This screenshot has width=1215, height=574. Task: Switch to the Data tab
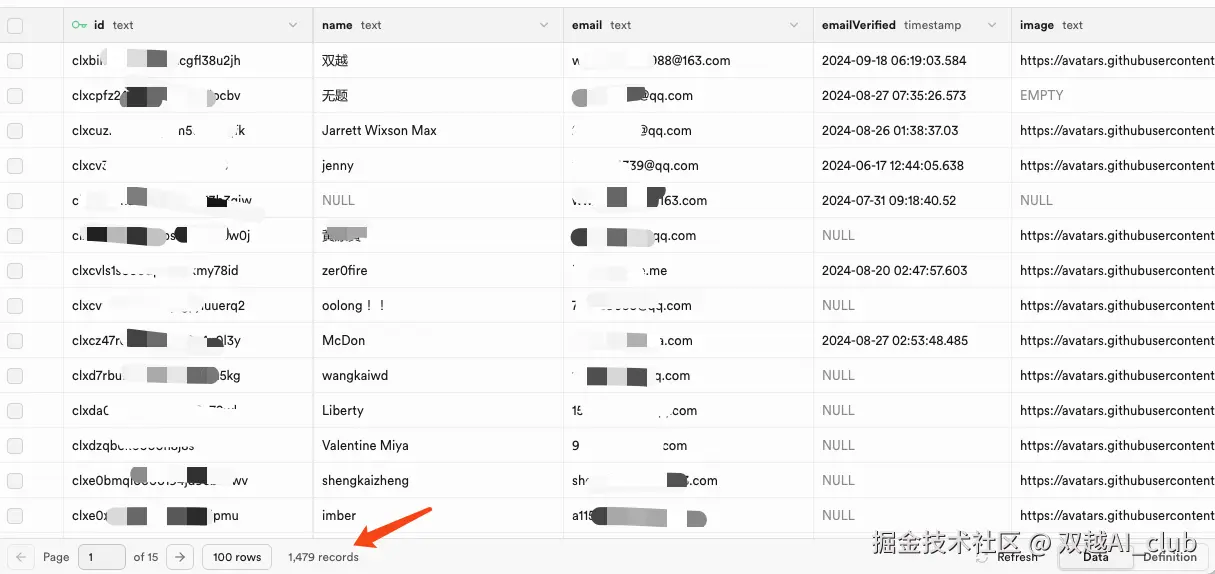coord(1095,557)
